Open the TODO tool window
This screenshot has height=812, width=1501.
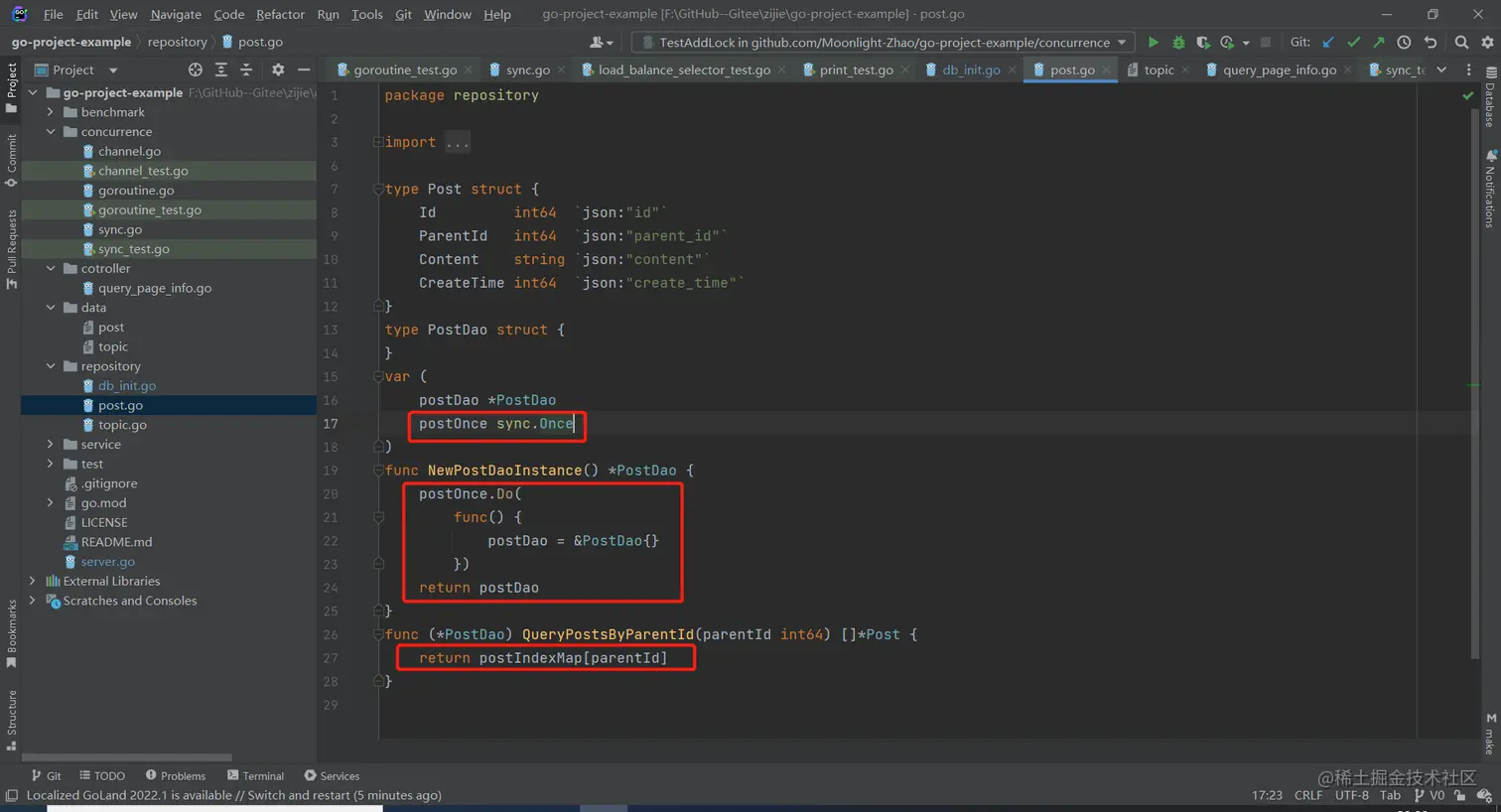tap(101, 776)
